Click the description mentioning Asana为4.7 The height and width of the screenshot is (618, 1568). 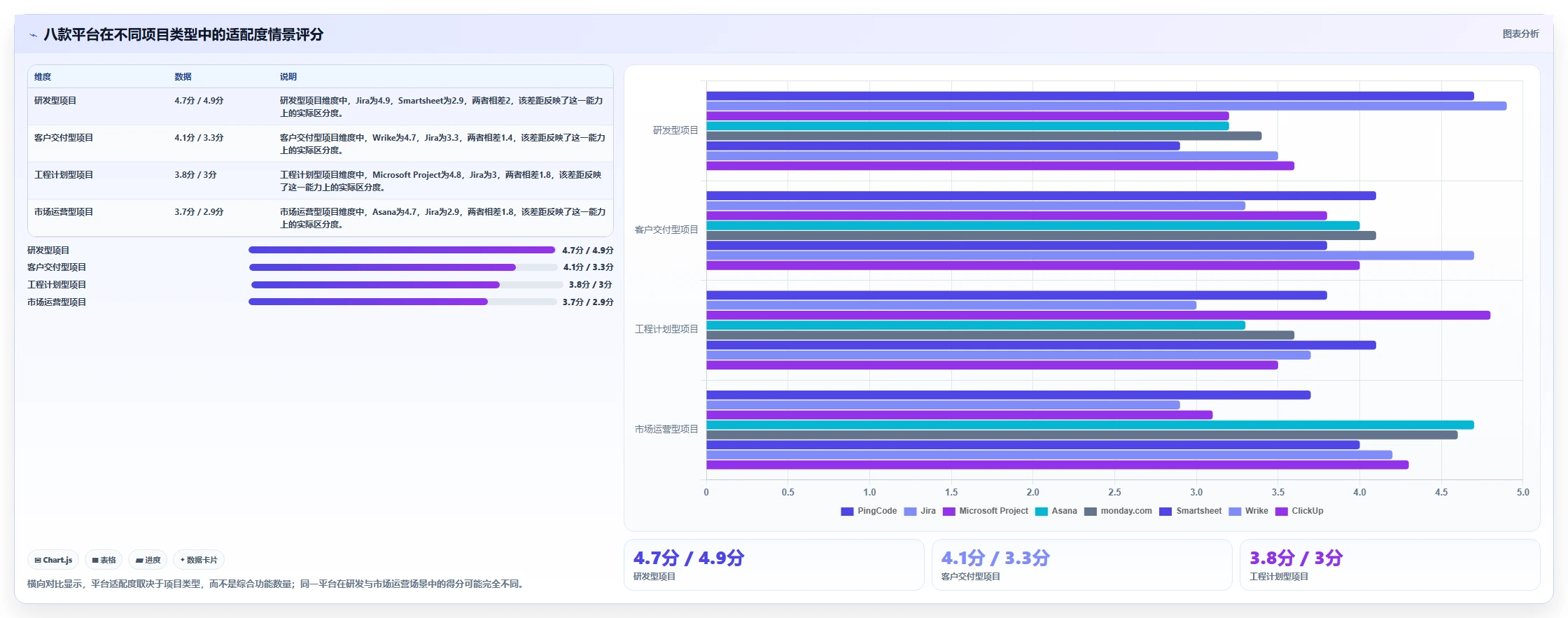tap(442, 218)
